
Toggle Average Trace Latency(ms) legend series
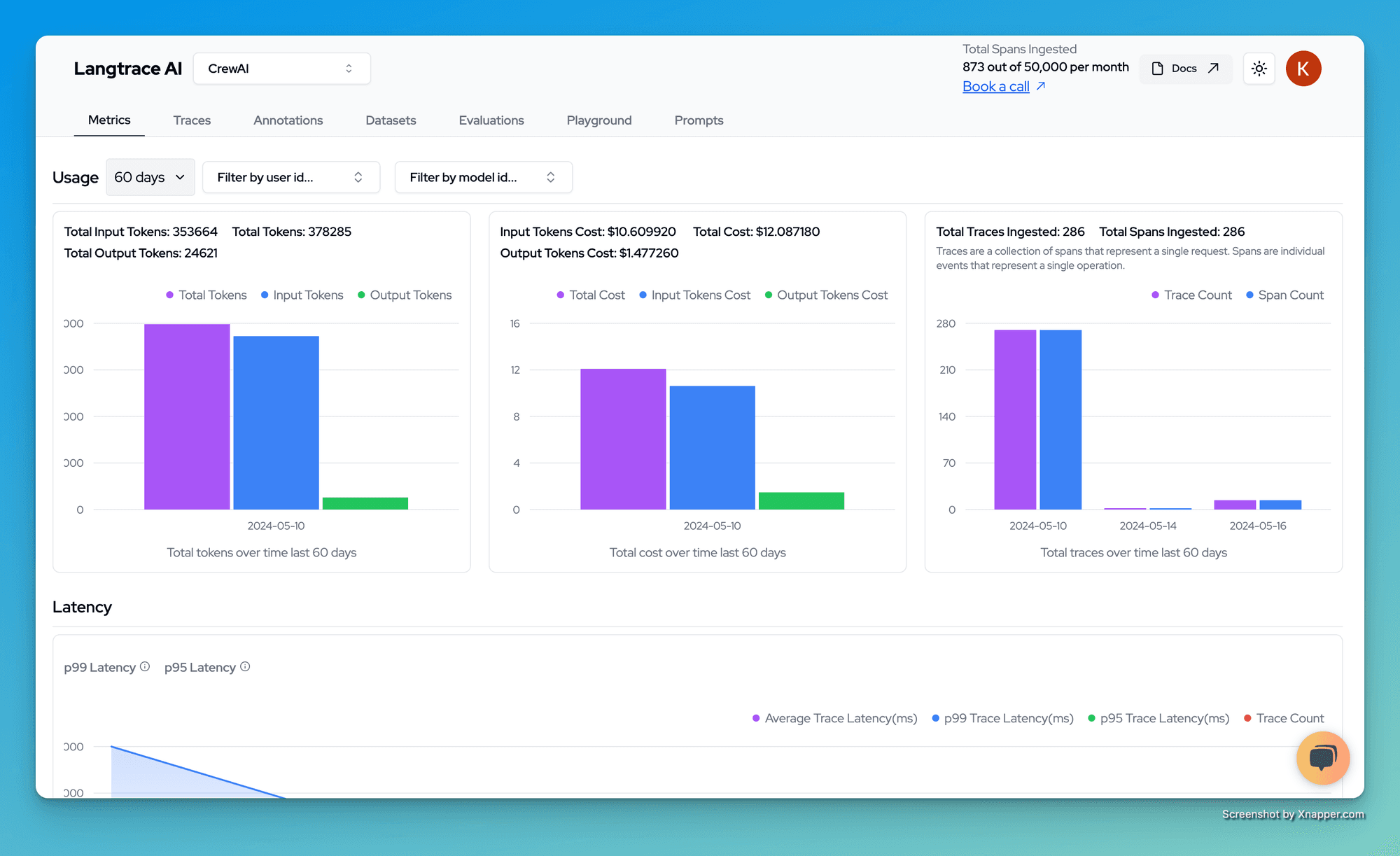click(834, 718)
